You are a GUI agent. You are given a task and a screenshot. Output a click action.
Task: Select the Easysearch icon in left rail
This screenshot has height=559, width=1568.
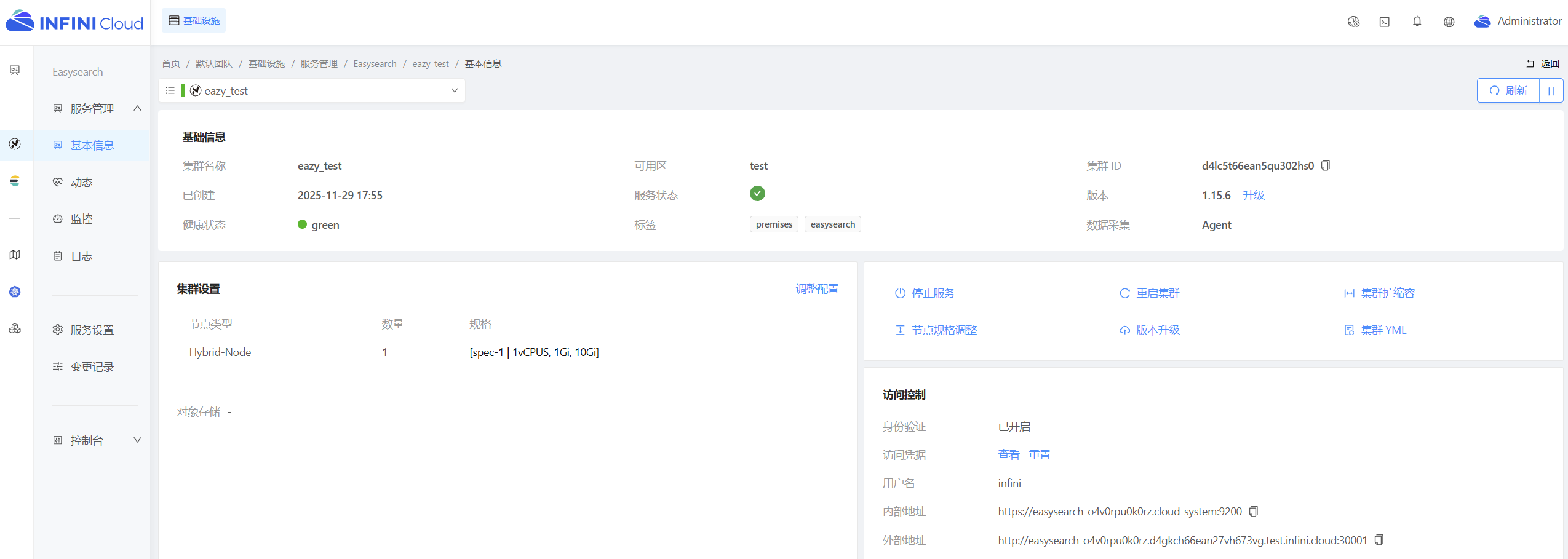pyautogui.click(x=15, y=144)
